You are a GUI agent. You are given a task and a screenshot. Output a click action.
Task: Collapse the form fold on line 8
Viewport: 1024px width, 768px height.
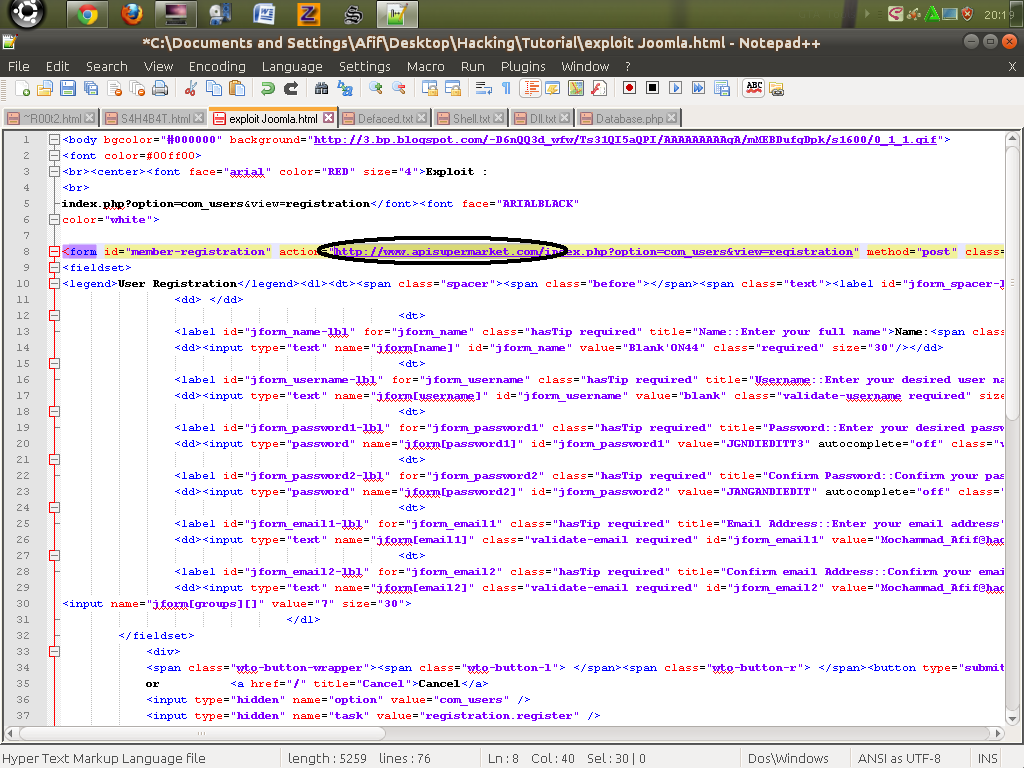click(x=54, y=251)
